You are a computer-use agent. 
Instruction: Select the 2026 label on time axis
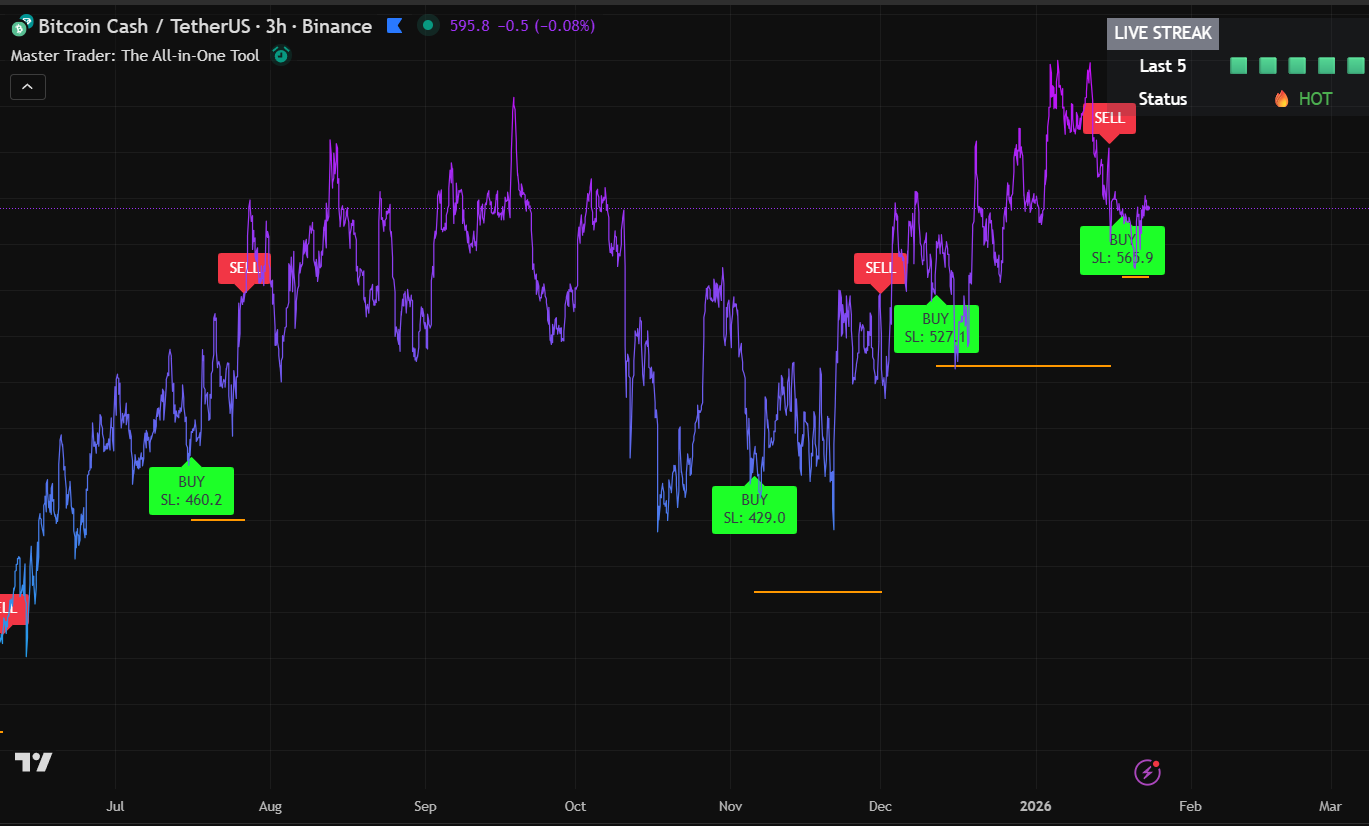1035,806
